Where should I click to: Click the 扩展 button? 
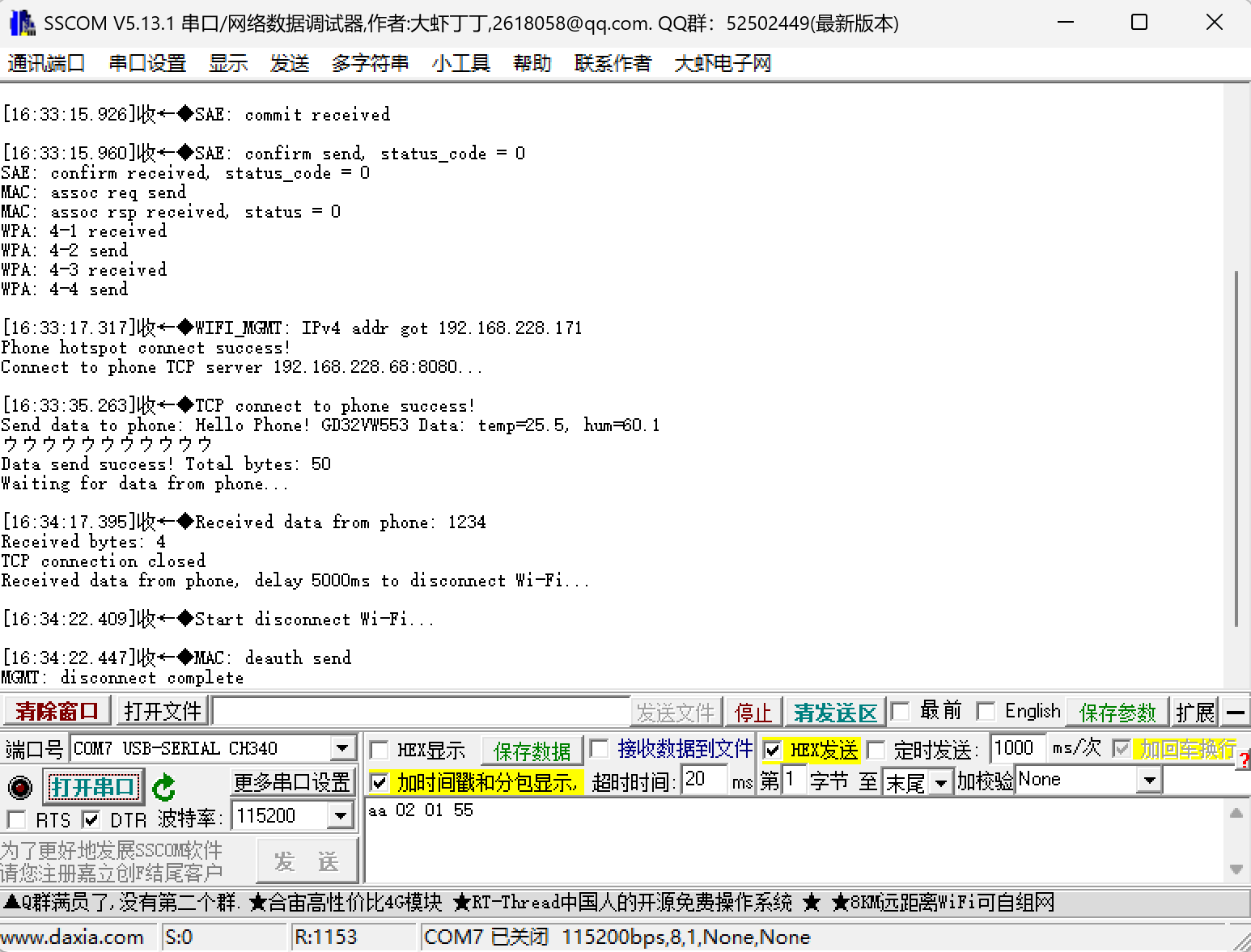click(x=1195, y=713)
